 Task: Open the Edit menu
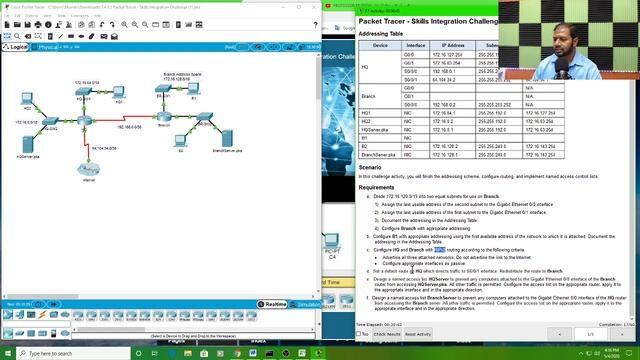(x=17, y=16)
